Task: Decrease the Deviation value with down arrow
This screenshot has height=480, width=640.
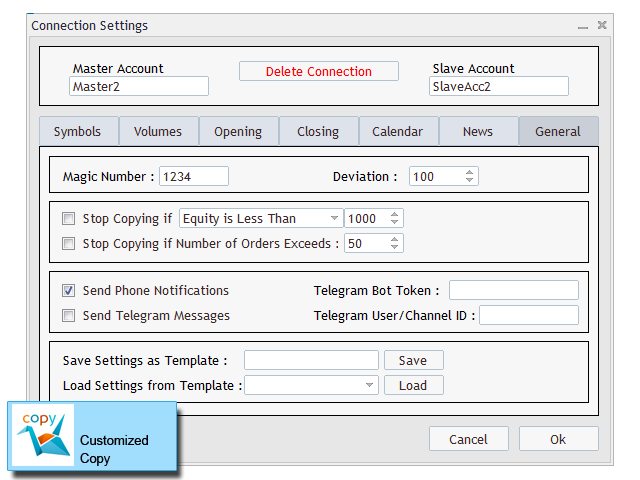Action: pyautogui.click(x=469, y=180)
